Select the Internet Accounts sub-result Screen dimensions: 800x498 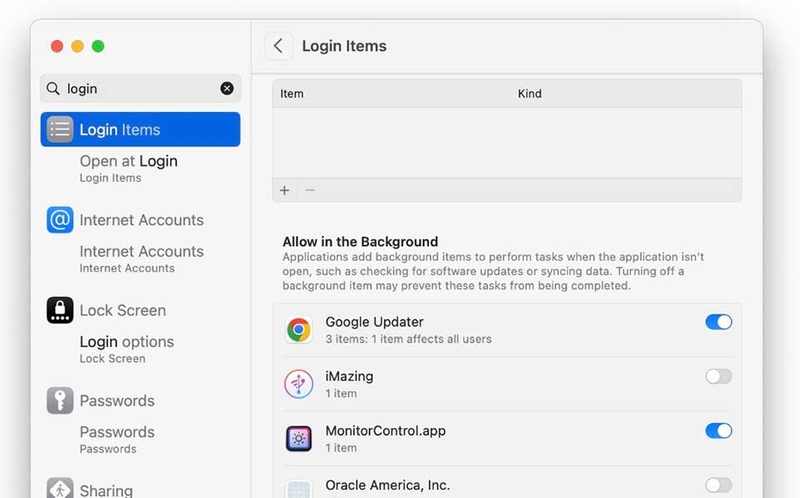pos(142,259)
